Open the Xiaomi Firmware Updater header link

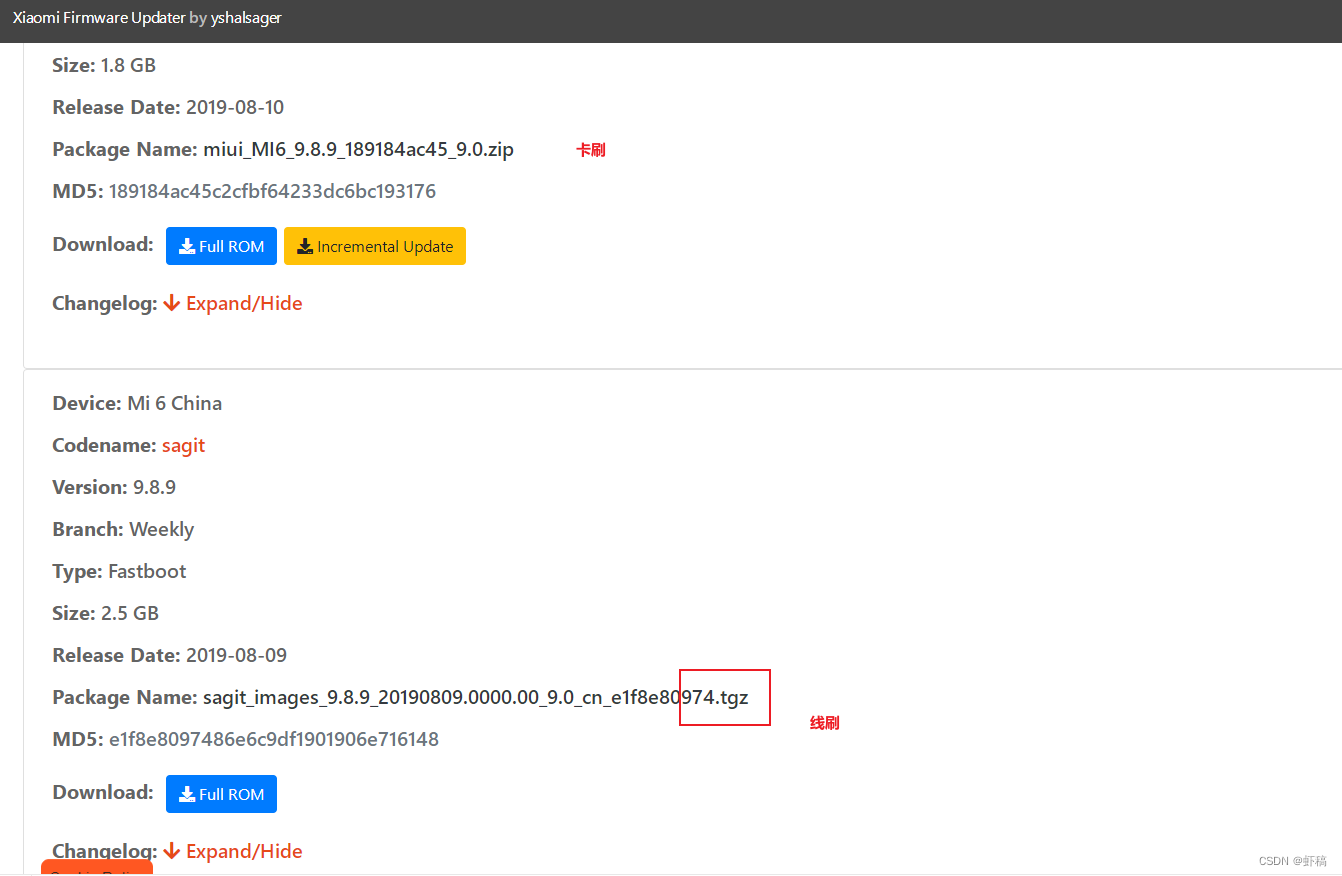[99, 18]
